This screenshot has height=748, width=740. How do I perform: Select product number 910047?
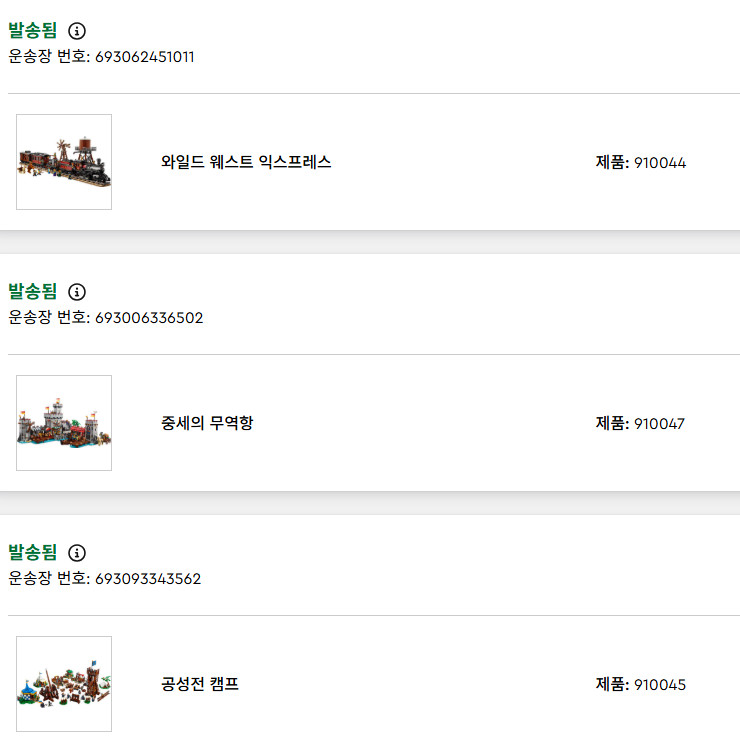[x=660, y=424]
